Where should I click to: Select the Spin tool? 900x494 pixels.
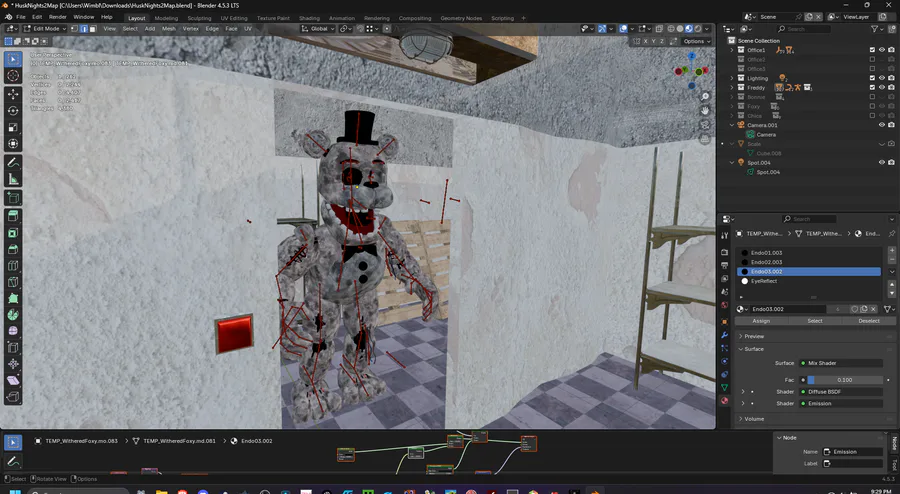[13, 315]
